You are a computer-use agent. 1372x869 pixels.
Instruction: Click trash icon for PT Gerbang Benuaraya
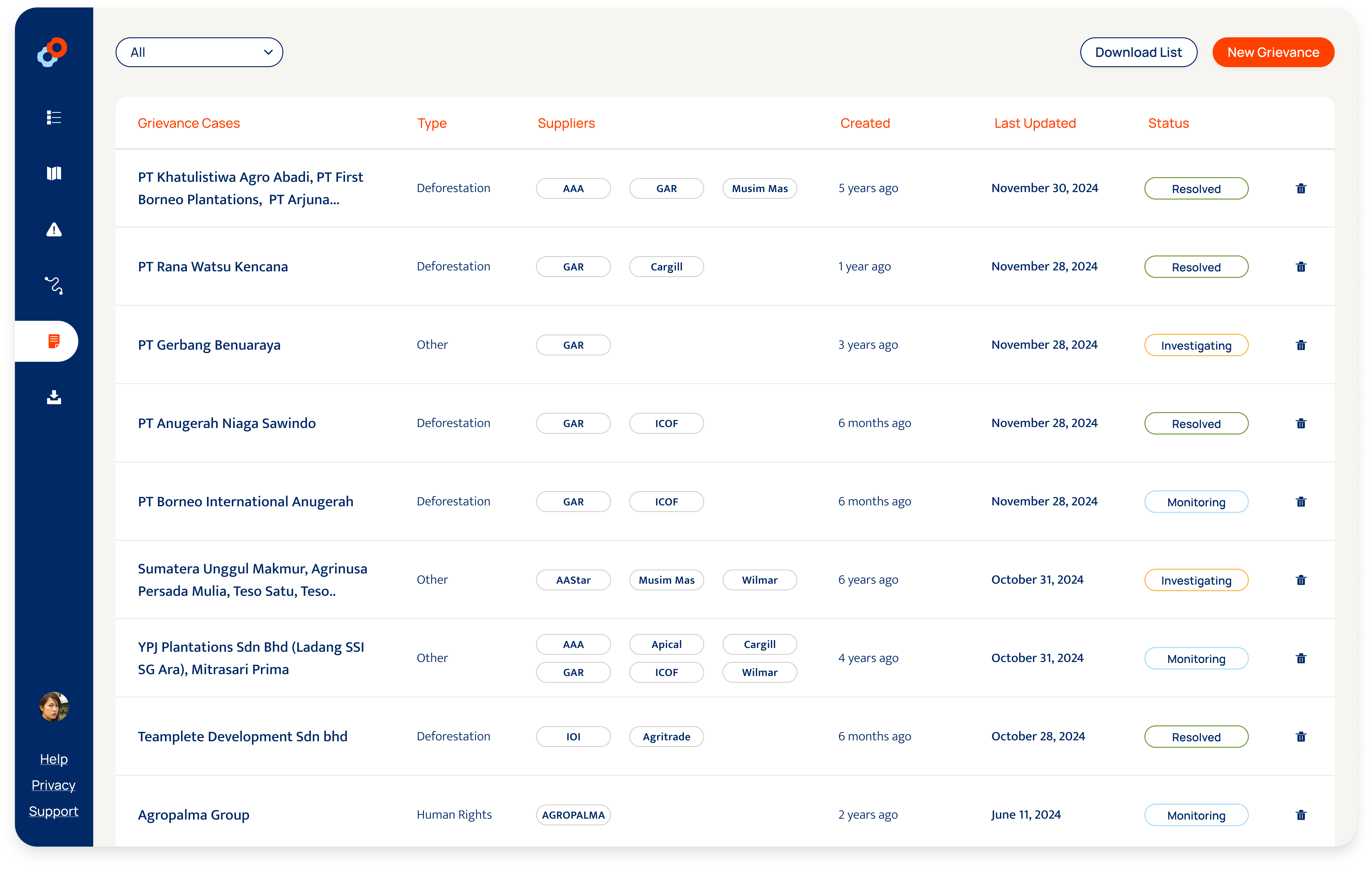1301,345
